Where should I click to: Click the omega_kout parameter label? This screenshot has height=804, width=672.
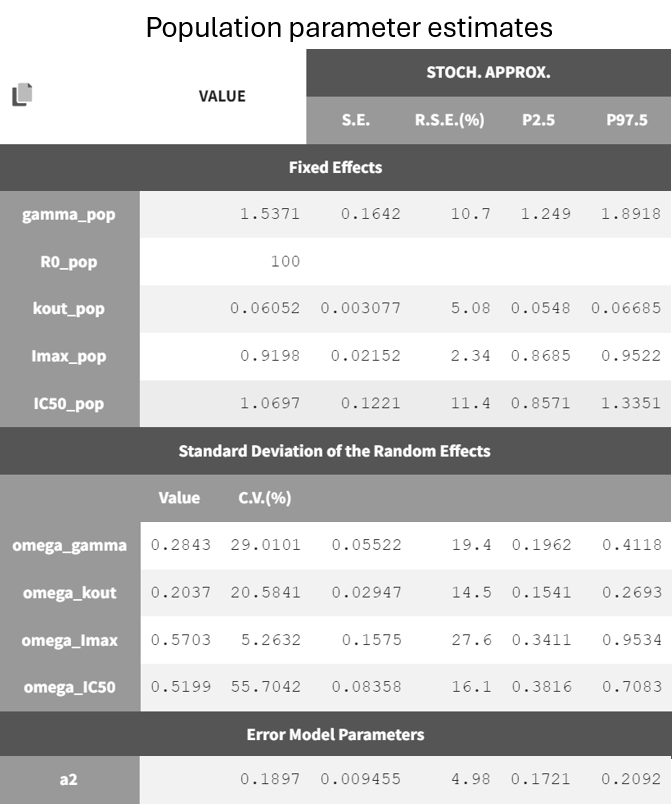(x=69, y=593)
